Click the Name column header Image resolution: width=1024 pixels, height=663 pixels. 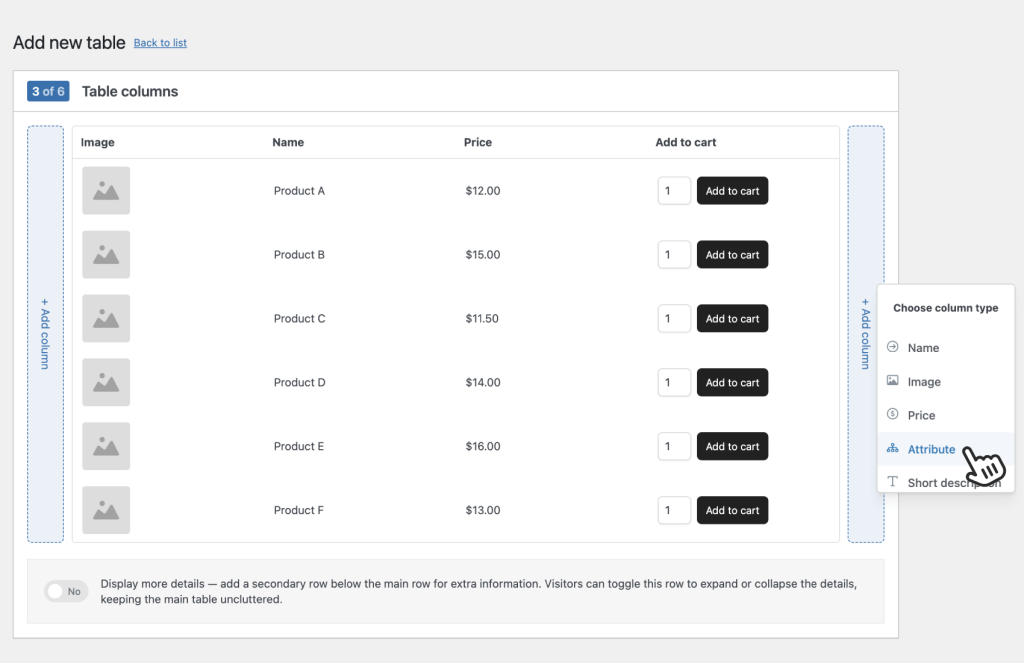pyautogui.click(x=288, y=142)
